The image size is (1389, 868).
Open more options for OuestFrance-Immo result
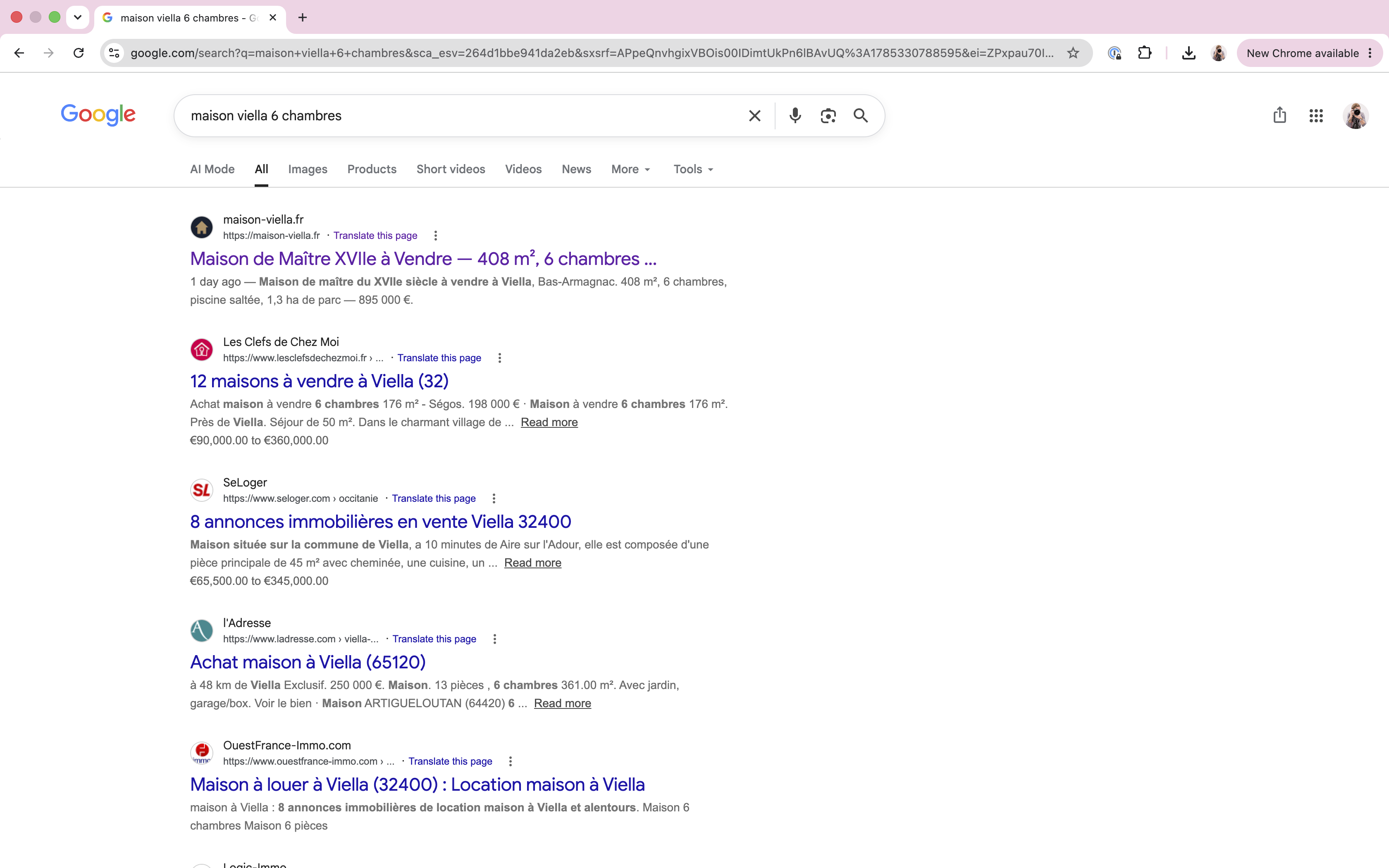[510, 761]
